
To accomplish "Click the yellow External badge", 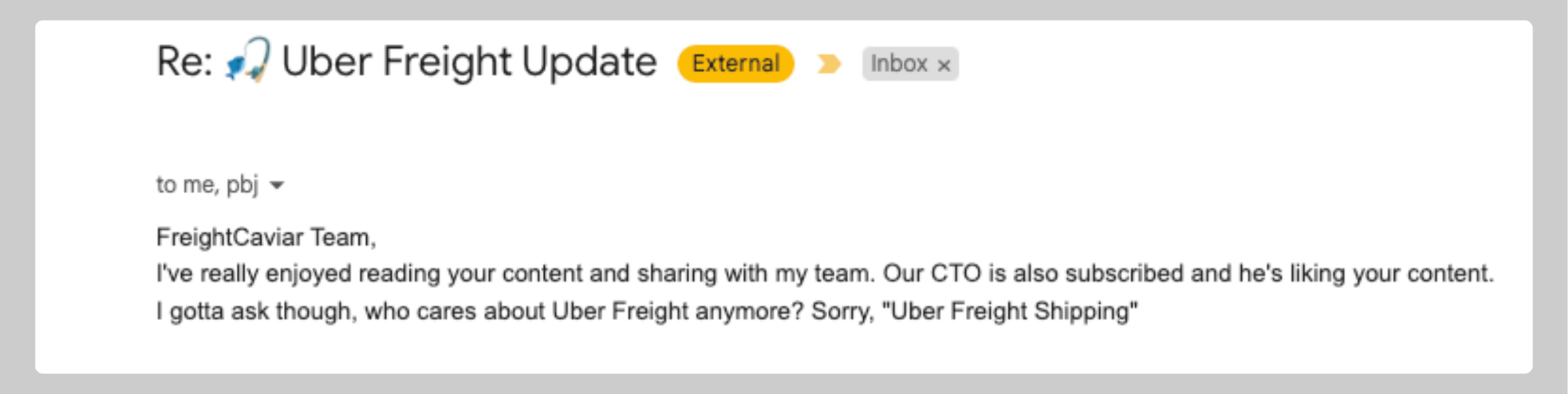I will [x=735, y=64].
